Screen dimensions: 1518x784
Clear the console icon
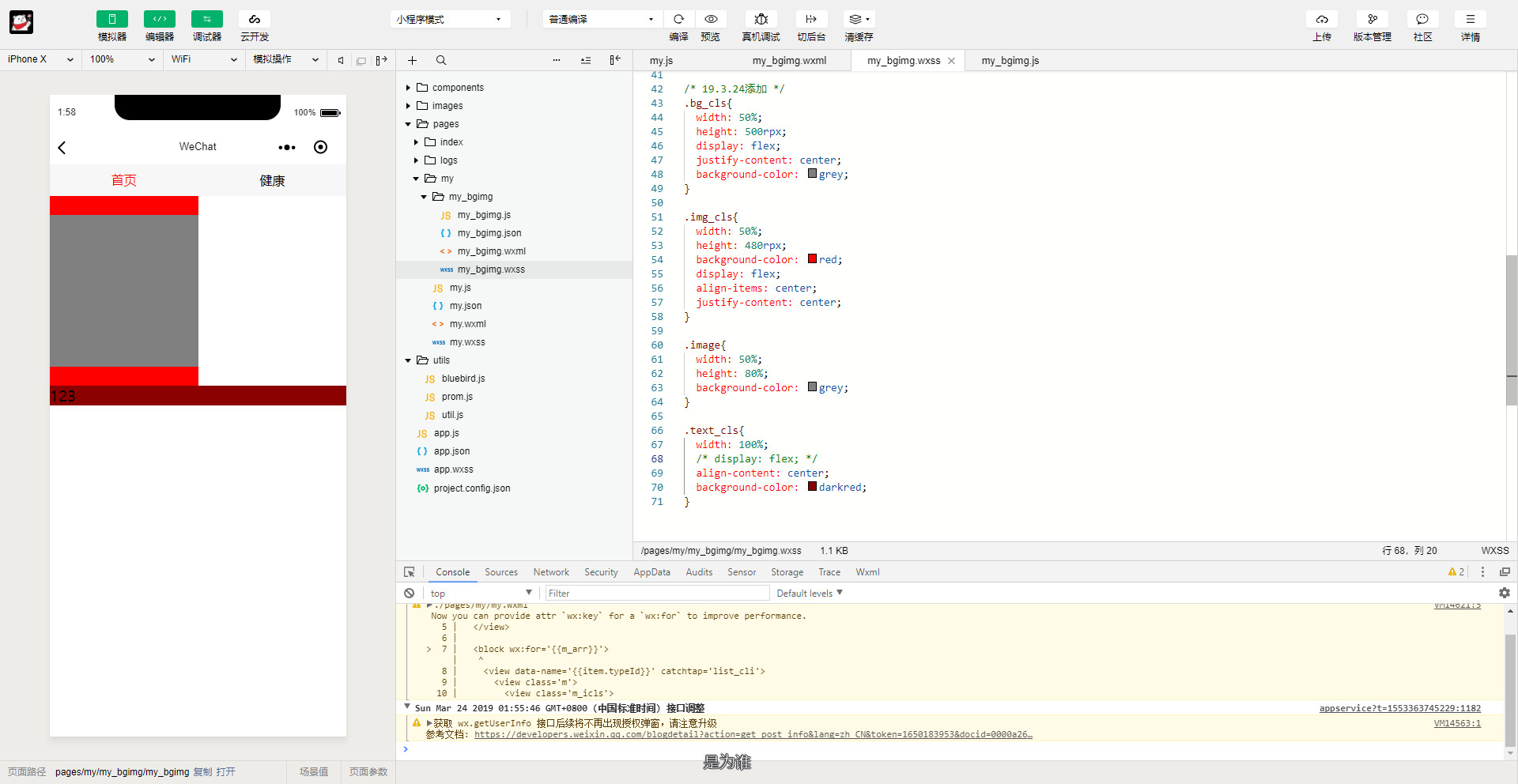point(409,593)
